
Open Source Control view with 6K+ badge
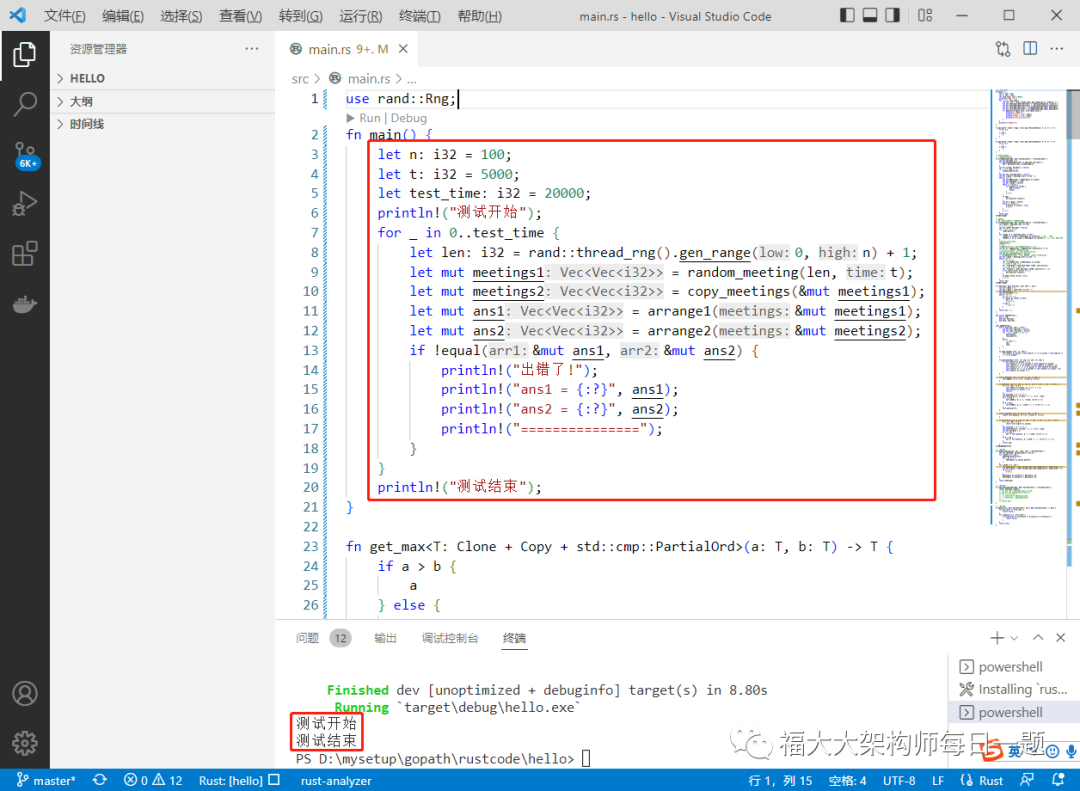click(25, 156)
